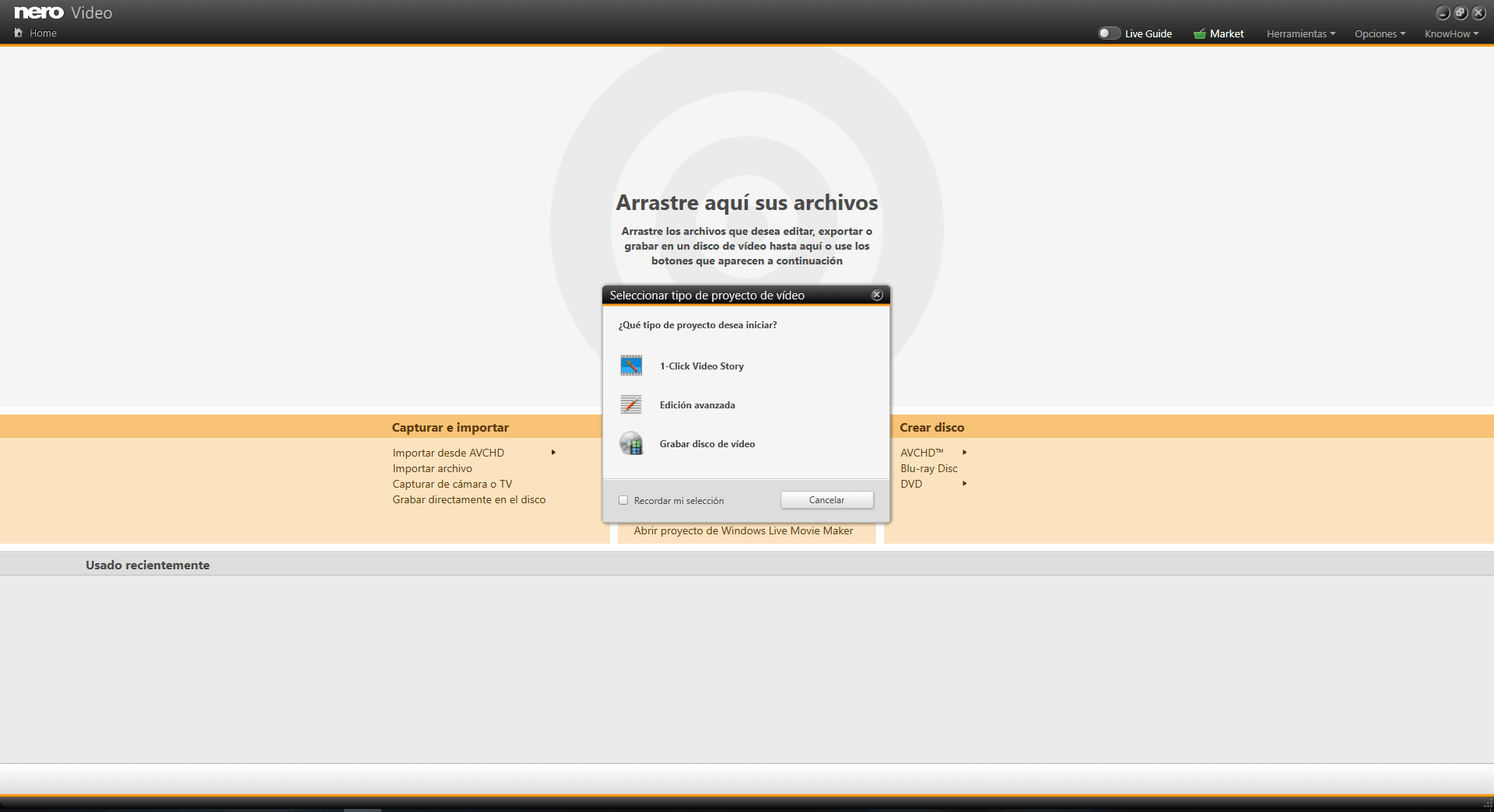This screenshot has width=1494, height=812.
Task: Check Recordar mi selección checkbox
Action: [x=623, y=500]
